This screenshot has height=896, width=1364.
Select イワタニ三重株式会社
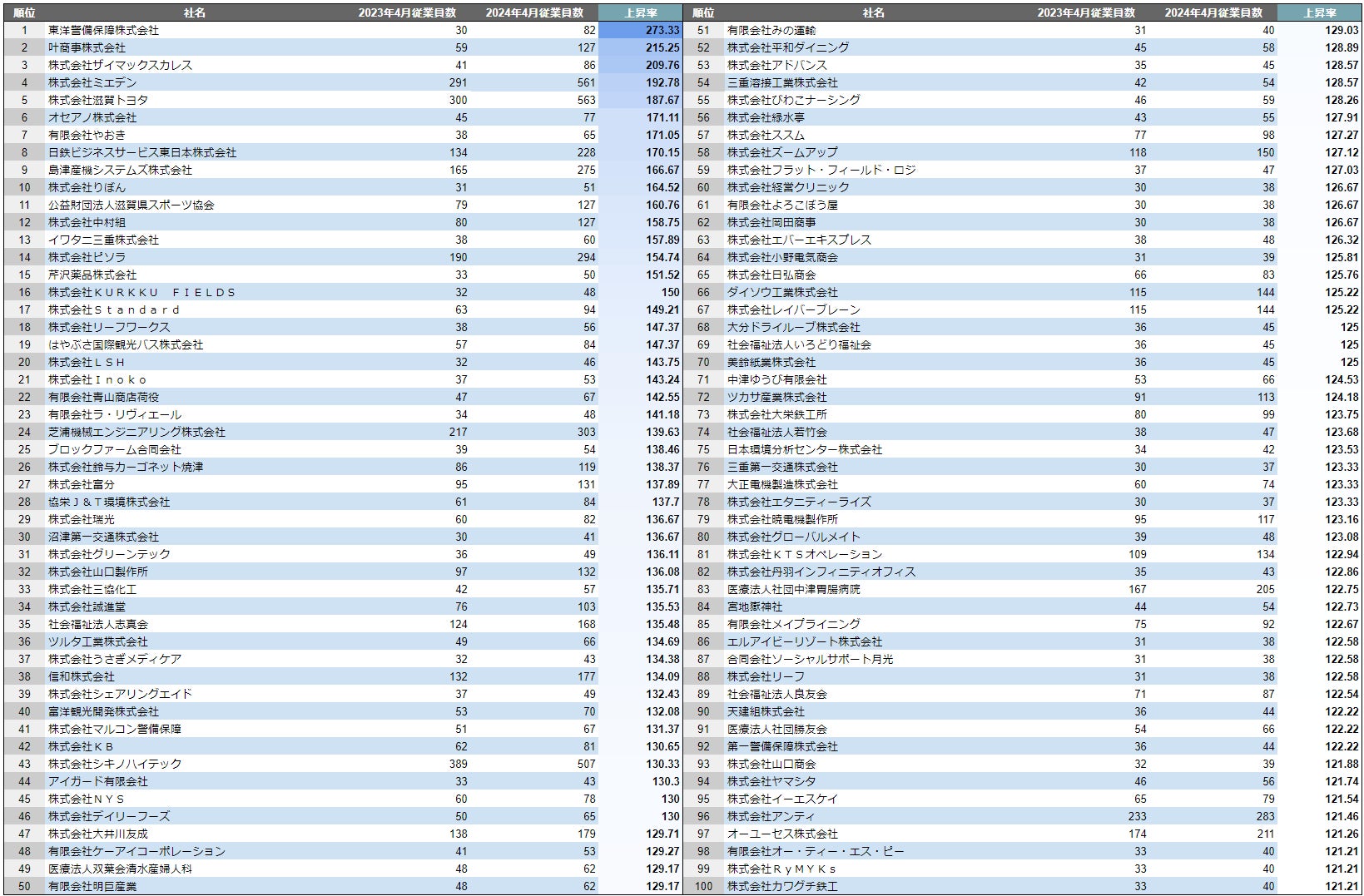click(103, 240)
